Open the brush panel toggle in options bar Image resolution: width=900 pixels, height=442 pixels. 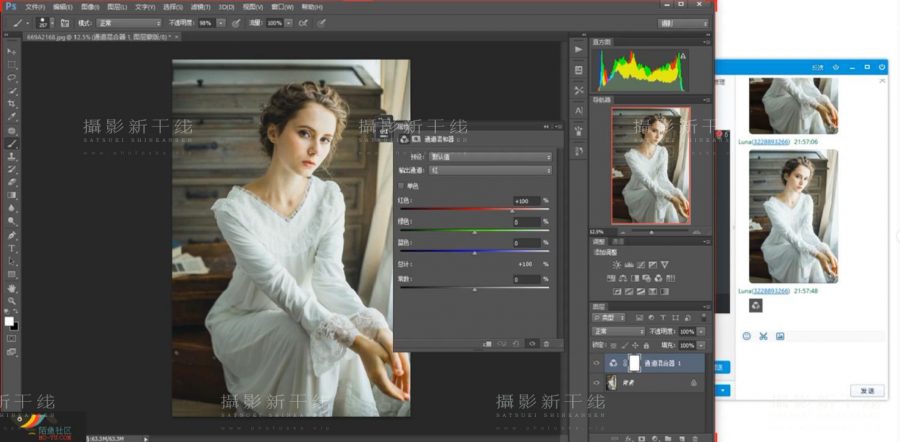click(65, 23)
